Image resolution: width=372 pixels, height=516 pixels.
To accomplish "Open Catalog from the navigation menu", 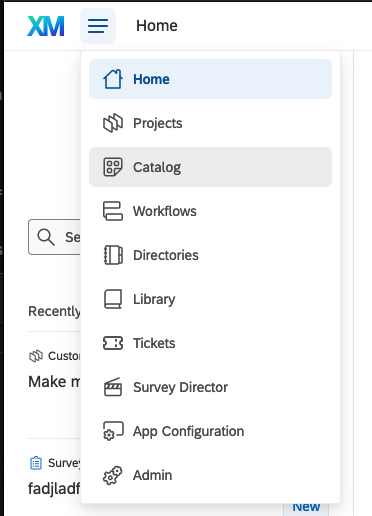I will pos(210,167).
